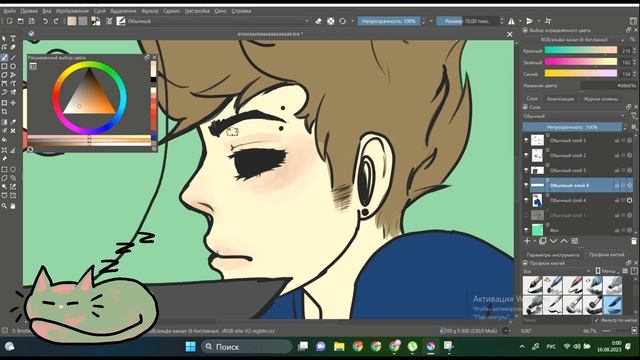Click the New document toolbar icon
The image size is (640, 360).
tap(9, 21)
